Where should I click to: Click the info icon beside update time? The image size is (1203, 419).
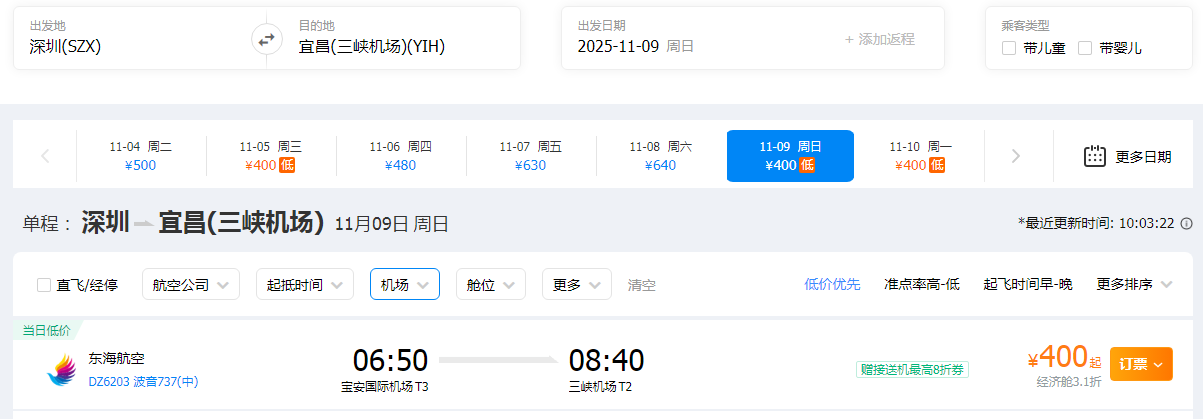[1187, 223]
